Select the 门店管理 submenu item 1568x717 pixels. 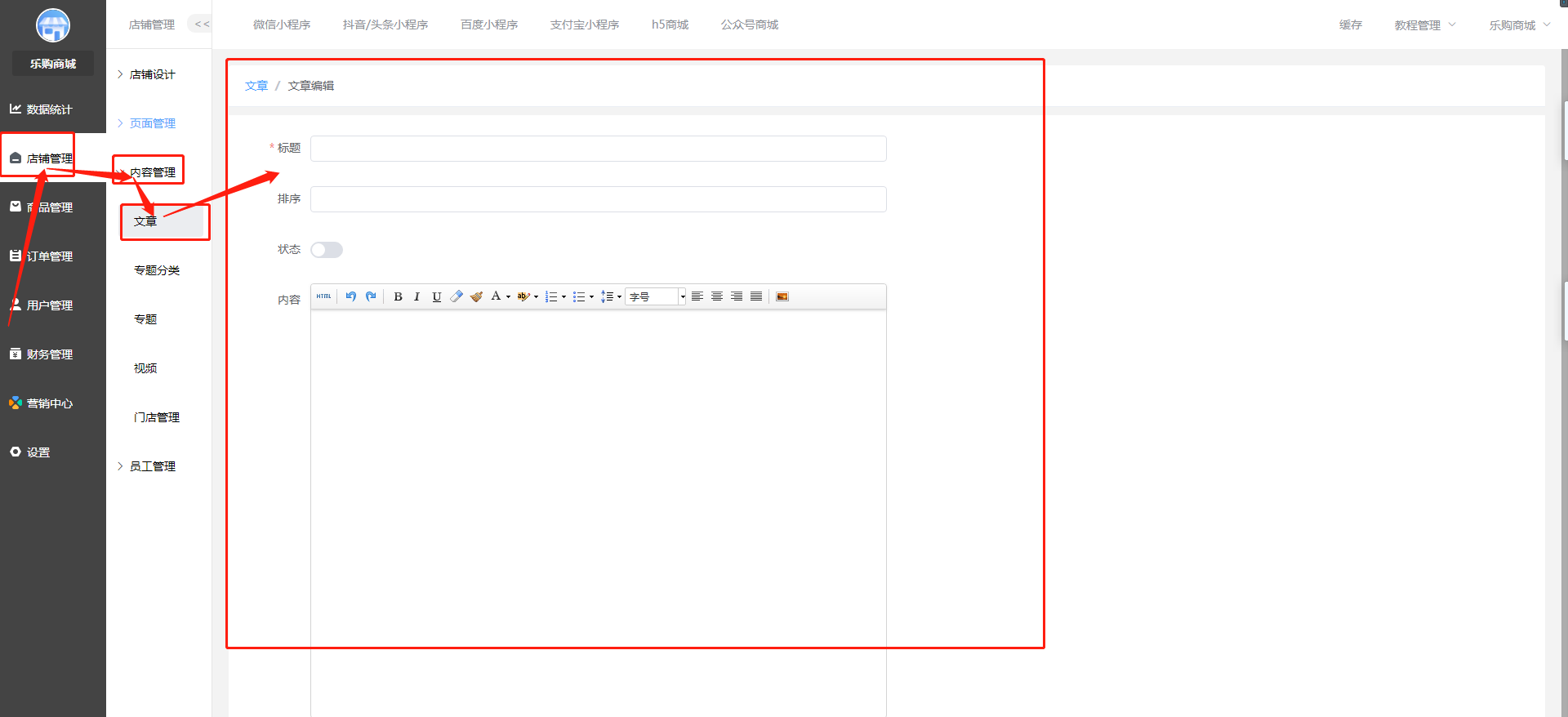click(157, 417)
